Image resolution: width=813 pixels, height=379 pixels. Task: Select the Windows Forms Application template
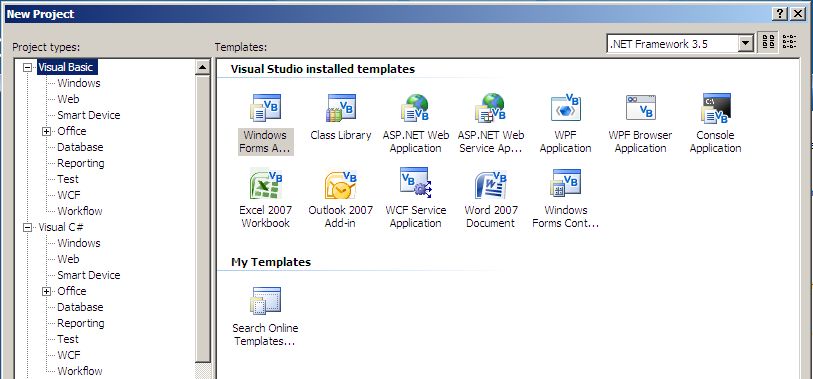(x=265, y=123)
